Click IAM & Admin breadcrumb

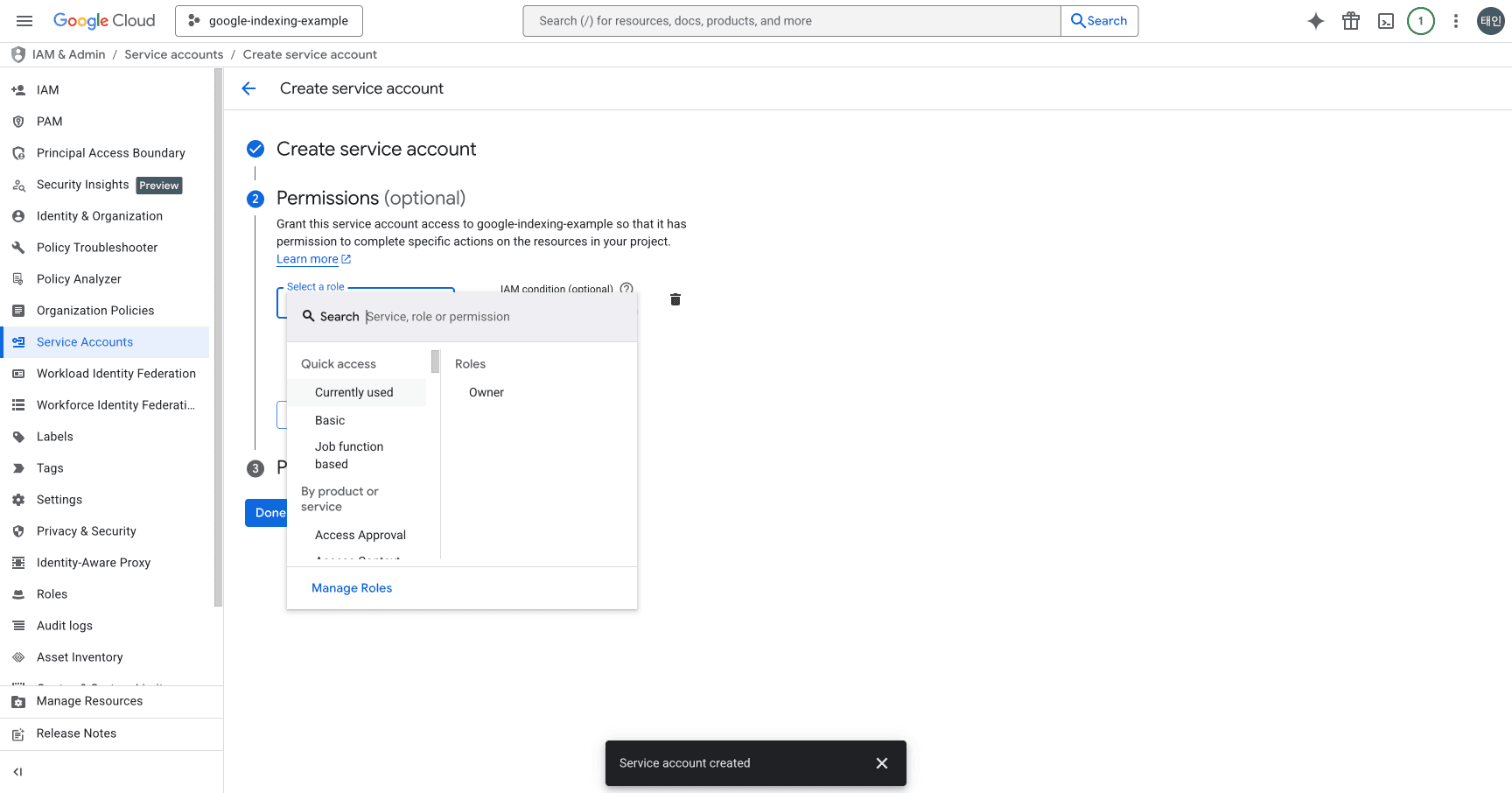click(x=69, y=54)
